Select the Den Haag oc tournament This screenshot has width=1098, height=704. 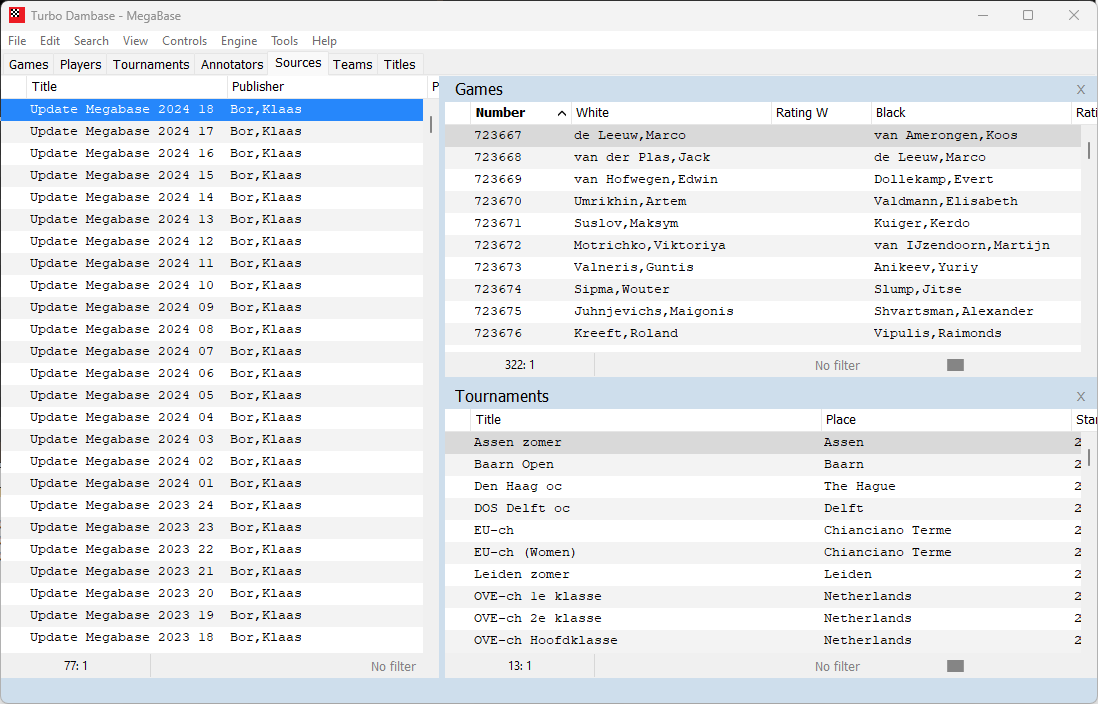tap(763, 486)
